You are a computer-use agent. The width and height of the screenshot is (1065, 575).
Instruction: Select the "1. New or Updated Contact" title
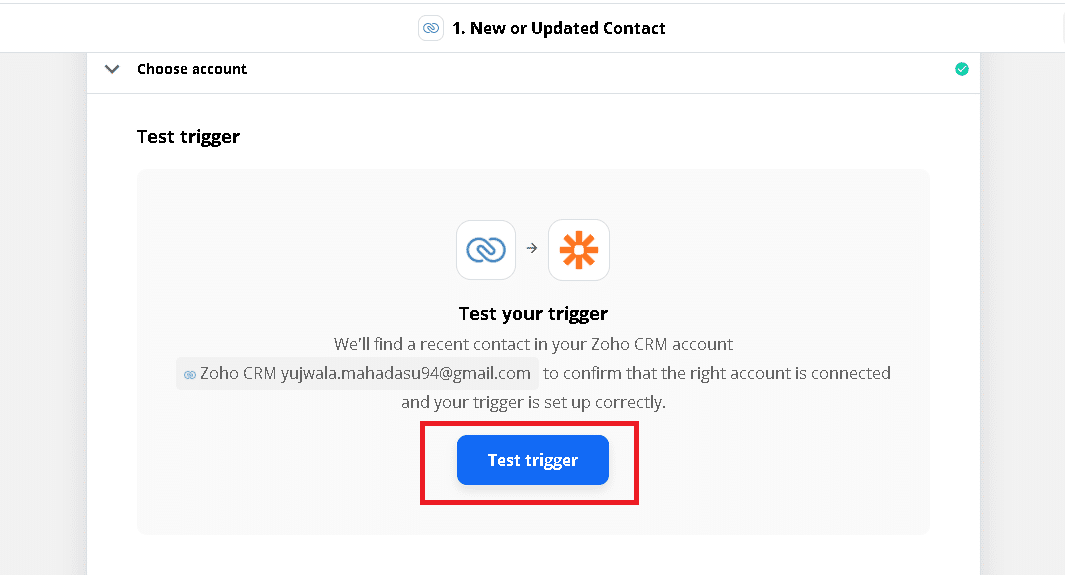pyautogui.click(x=559, y=28)
